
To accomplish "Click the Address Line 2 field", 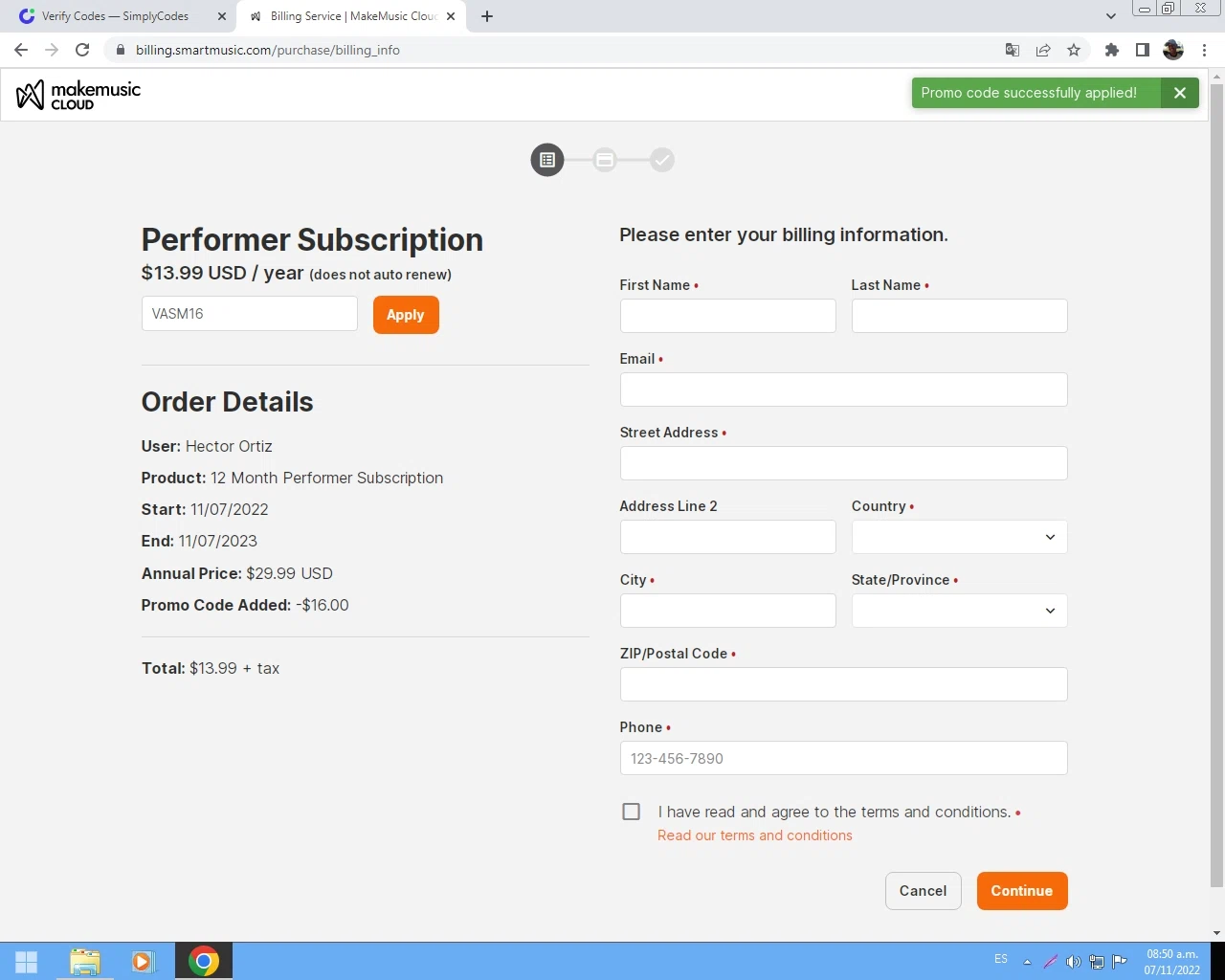I will 728,537.
